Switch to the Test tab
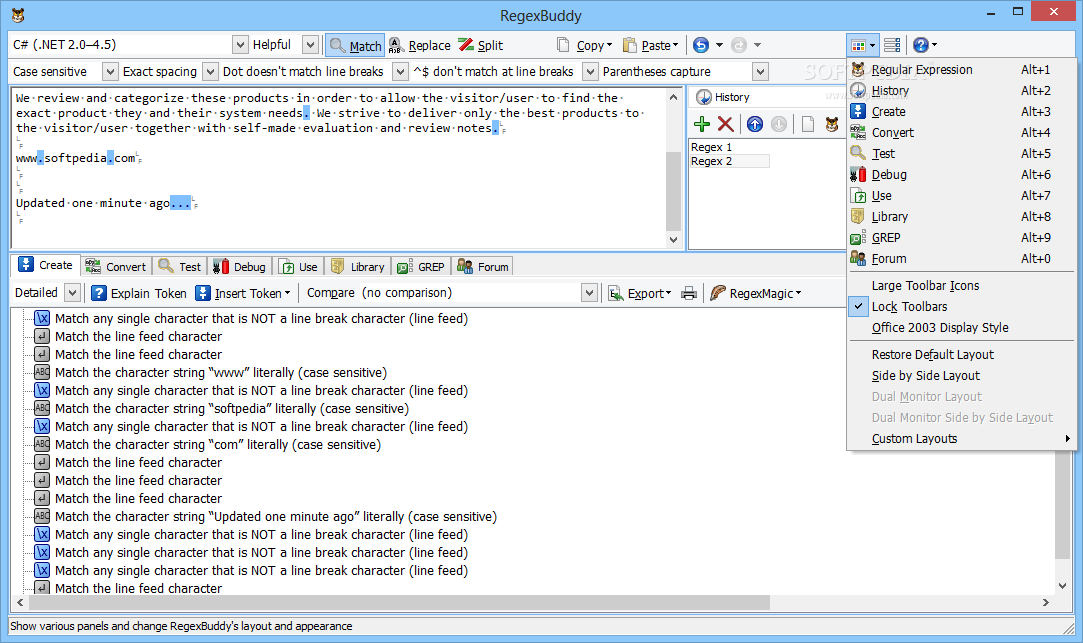The image size is (1083, 643). click(180, 267)
